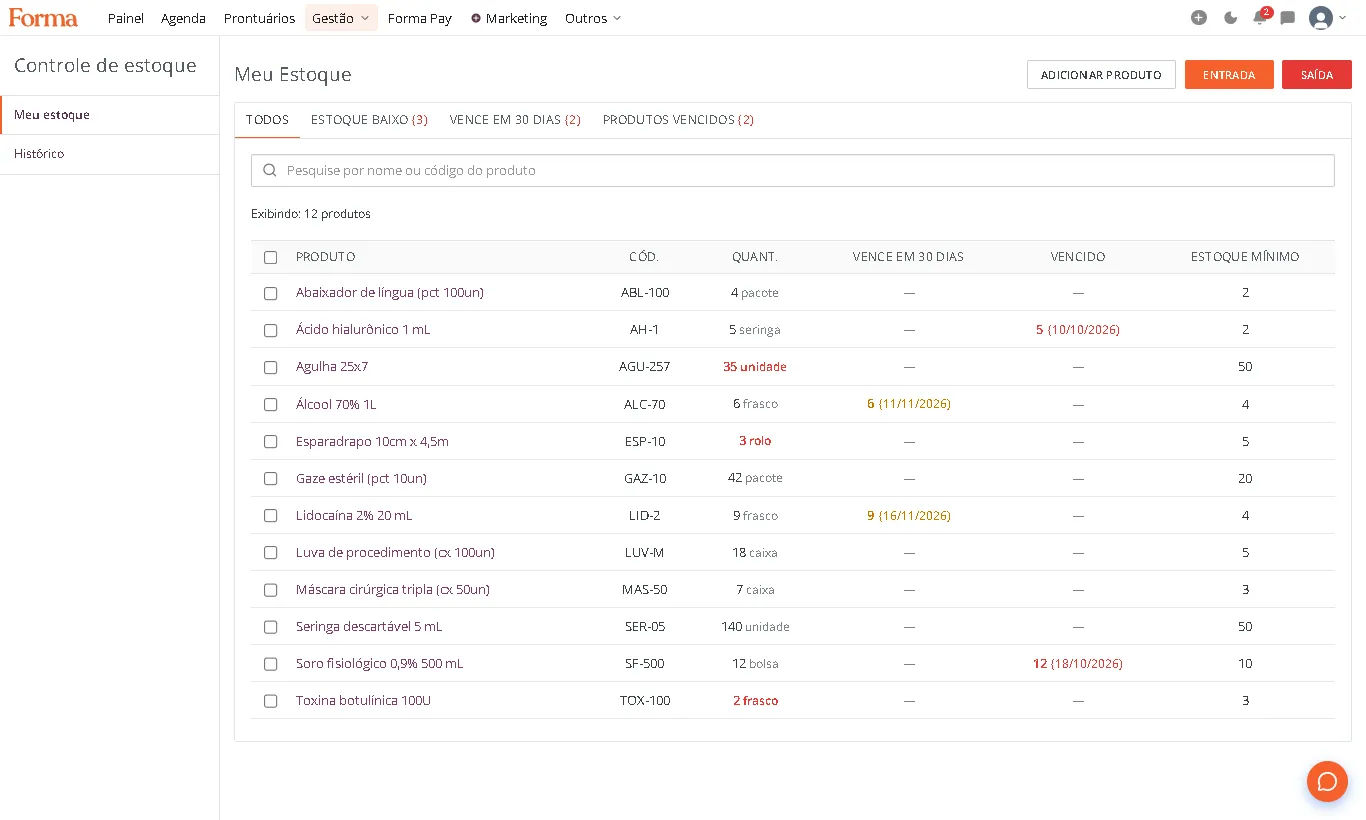Open the Histórico sidebar item
Image resolution: width=1366 pixels, height=820 pixels.
pyautogui.click(x=110, y=154)
